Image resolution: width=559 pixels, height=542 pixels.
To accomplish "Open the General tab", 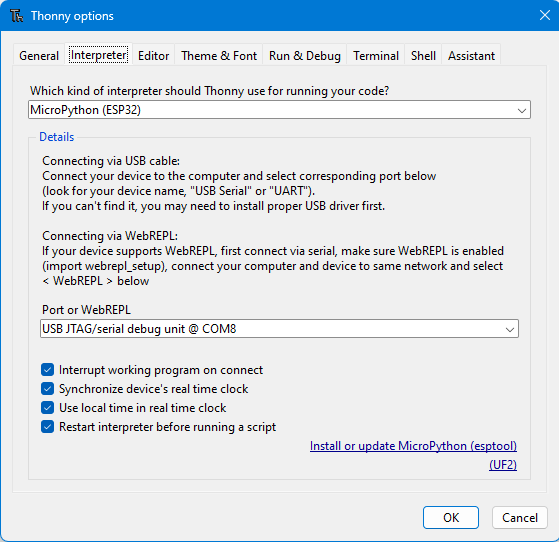I will pyautogui.click(x=39, y=56).
